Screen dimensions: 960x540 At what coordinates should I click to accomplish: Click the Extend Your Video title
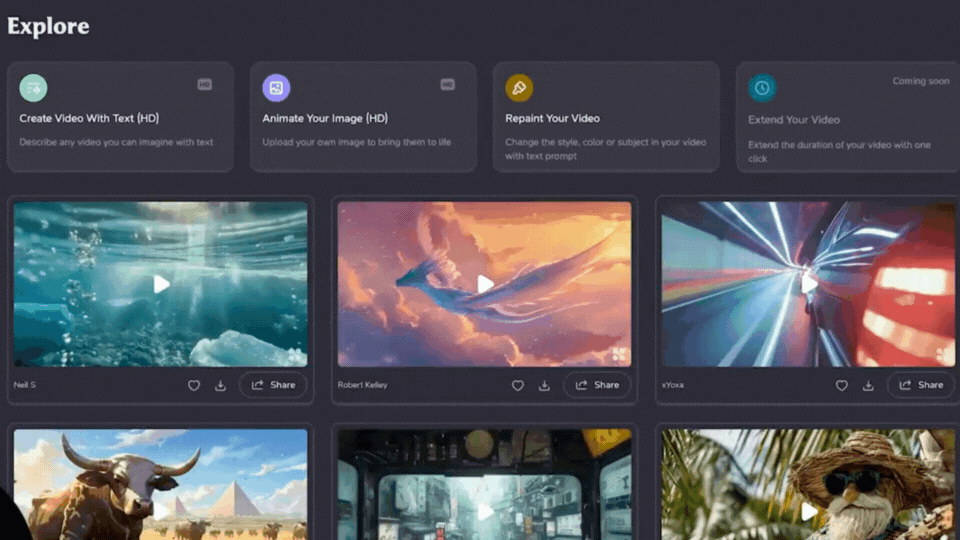(793, 120)
